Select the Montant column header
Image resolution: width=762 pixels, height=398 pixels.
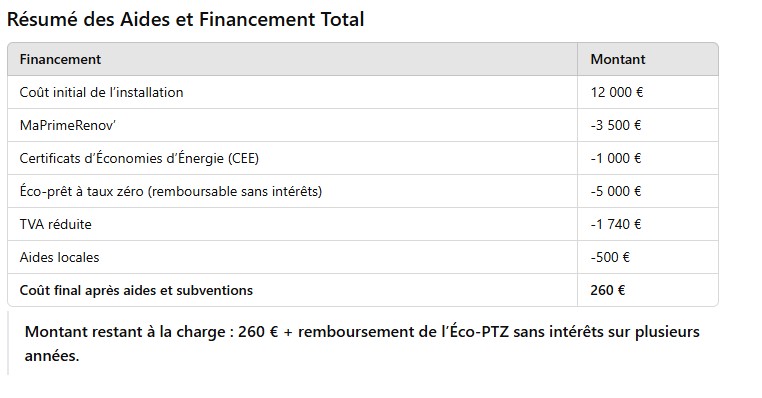[618, 59]
